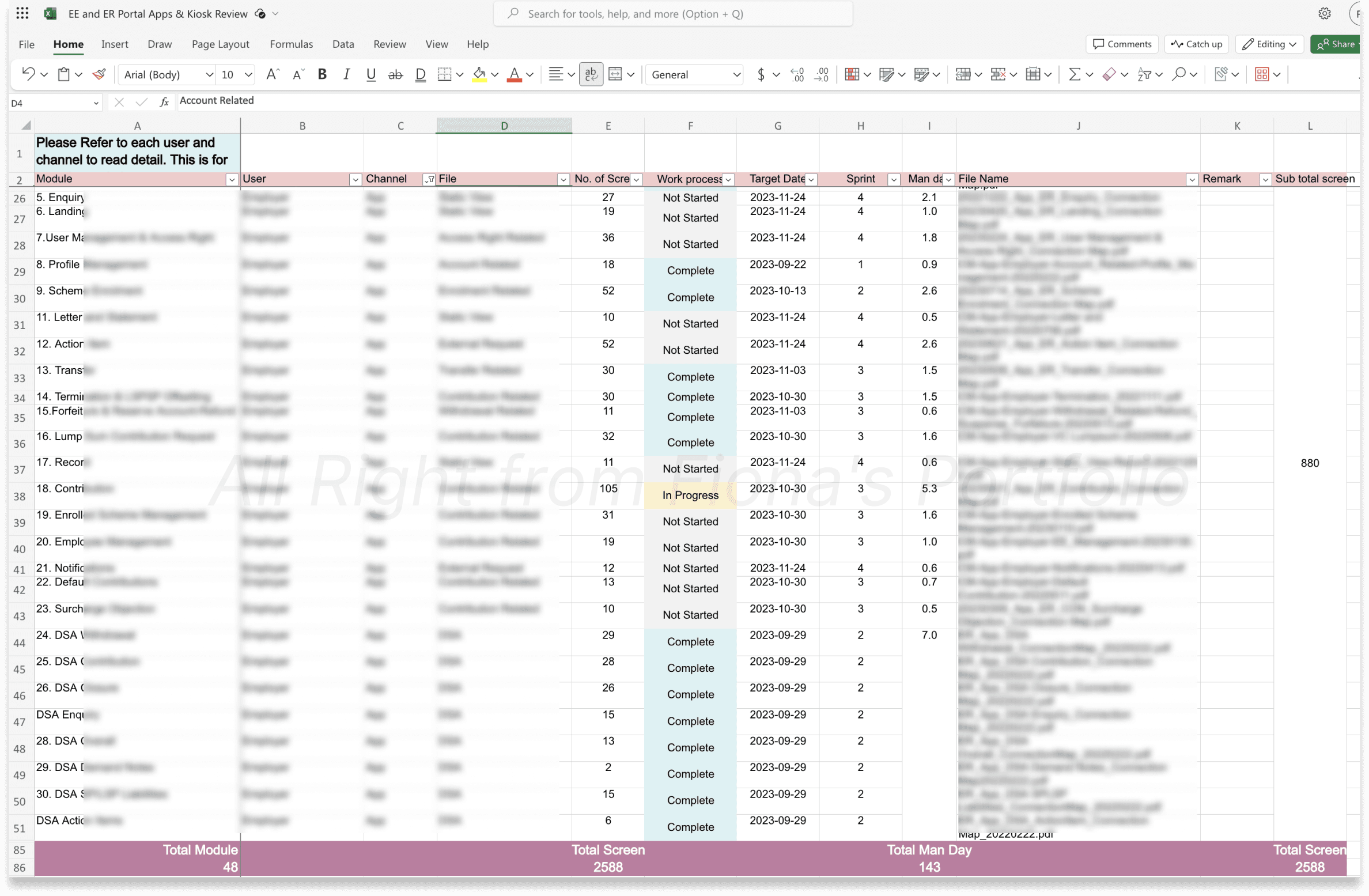Click the AutoSum sigma icon

[x=1074, y=74]
